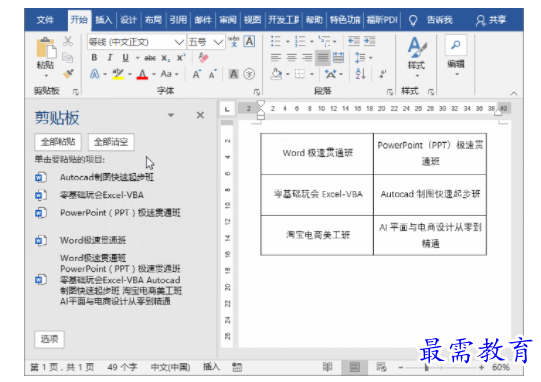Click the large Paste clipboard icon

(46, 48)
